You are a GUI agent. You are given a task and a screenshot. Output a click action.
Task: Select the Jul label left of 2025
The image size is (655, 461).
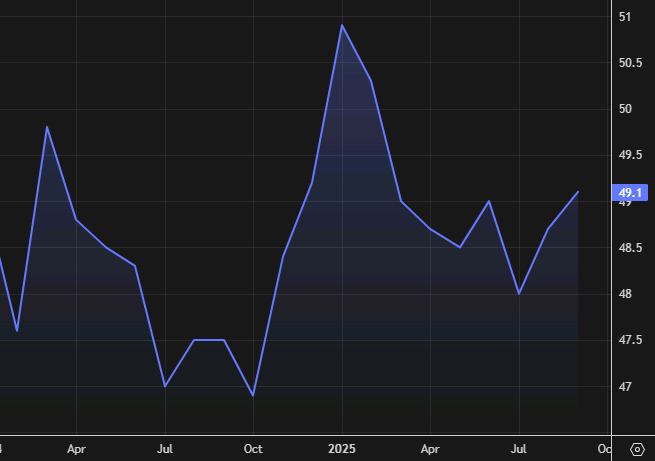coord(165,450)
